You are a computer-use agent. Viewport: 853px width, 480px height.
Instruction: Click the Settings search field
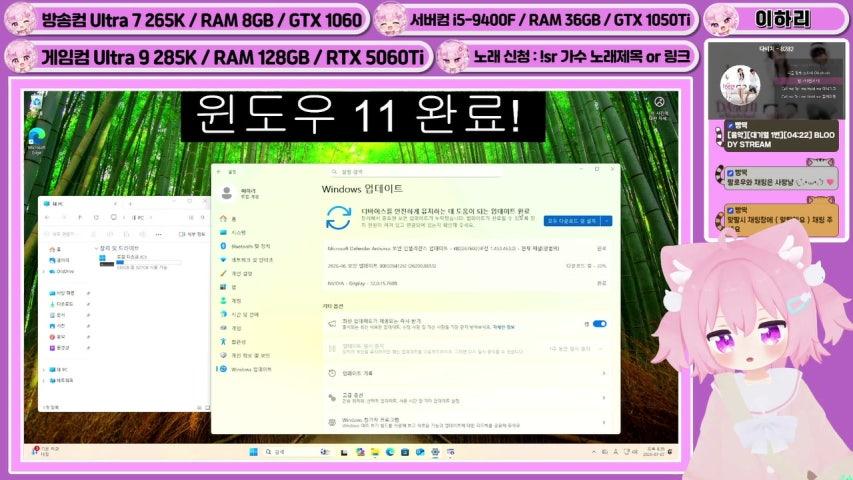point(415,171)
